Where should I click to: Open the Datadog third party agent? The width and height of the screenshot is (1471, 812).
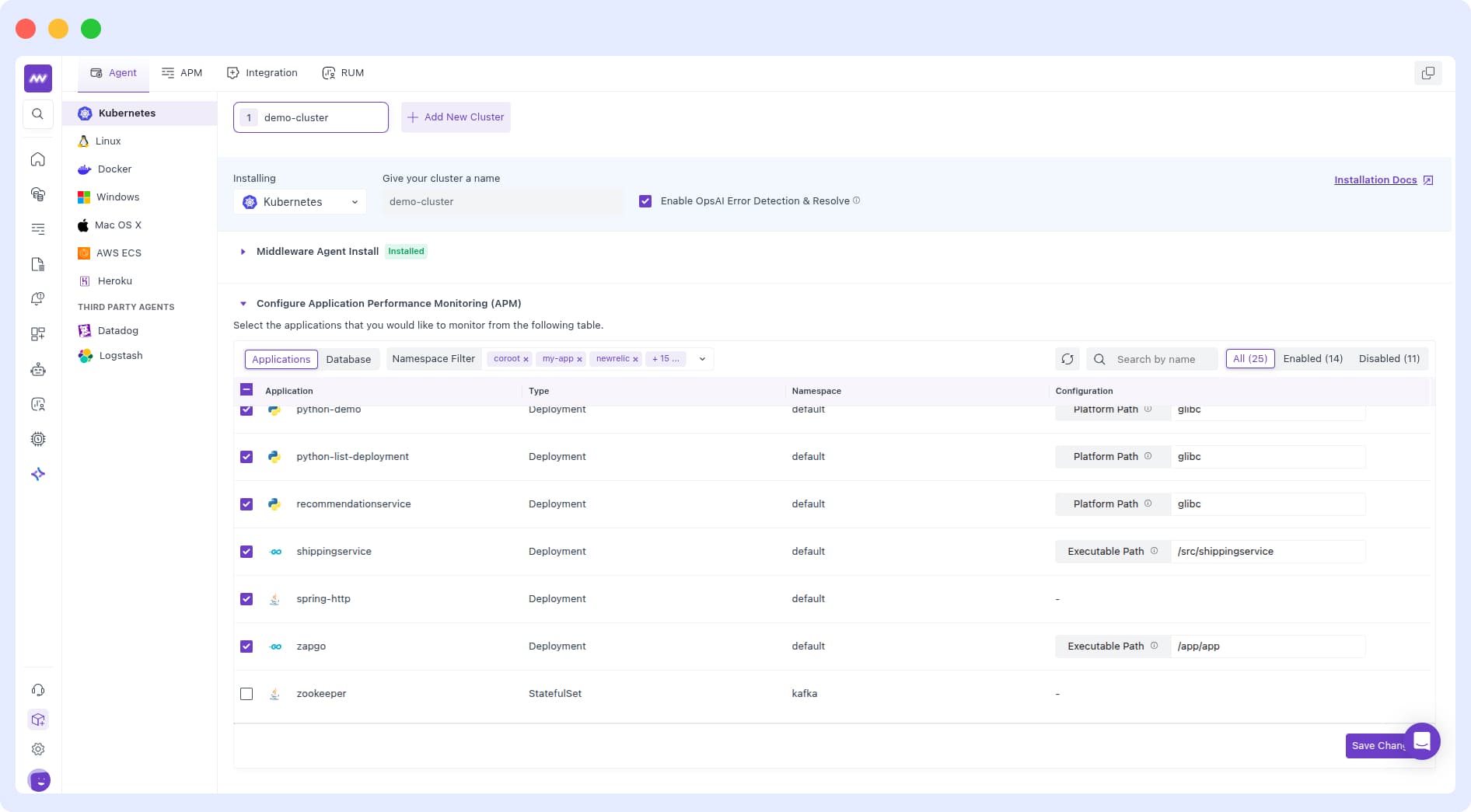pos(118,330)
